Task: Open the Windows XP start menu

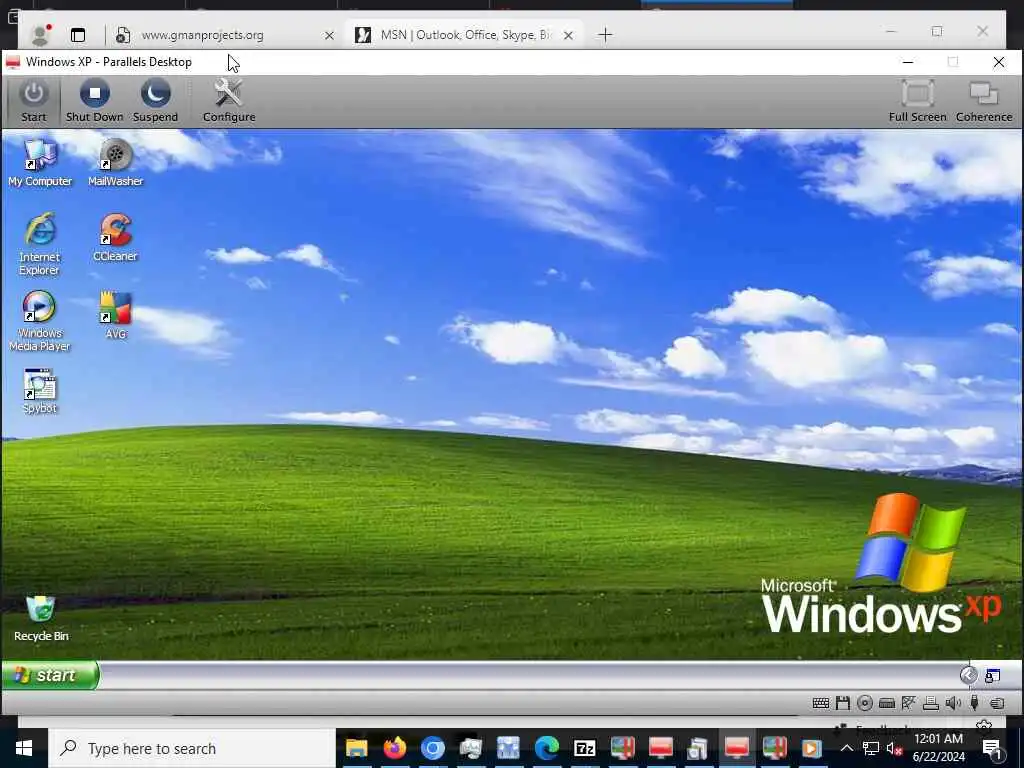Action: point(50,675)
